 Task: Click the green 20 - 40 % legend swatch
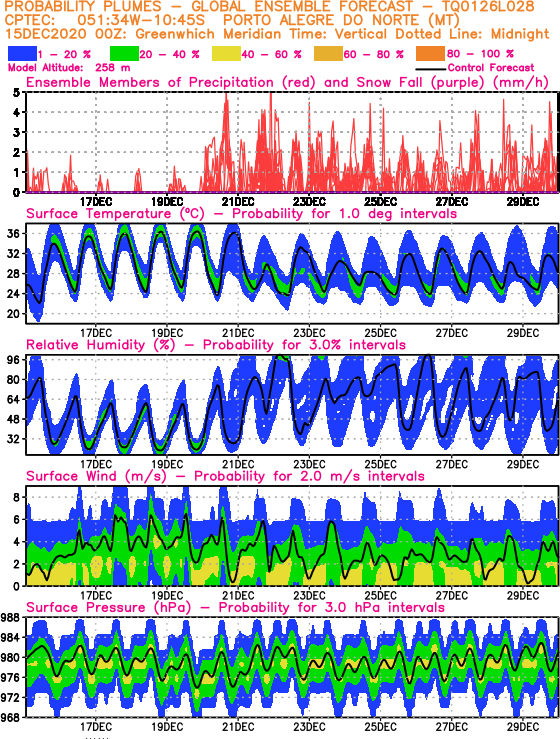tap(124, 54)
